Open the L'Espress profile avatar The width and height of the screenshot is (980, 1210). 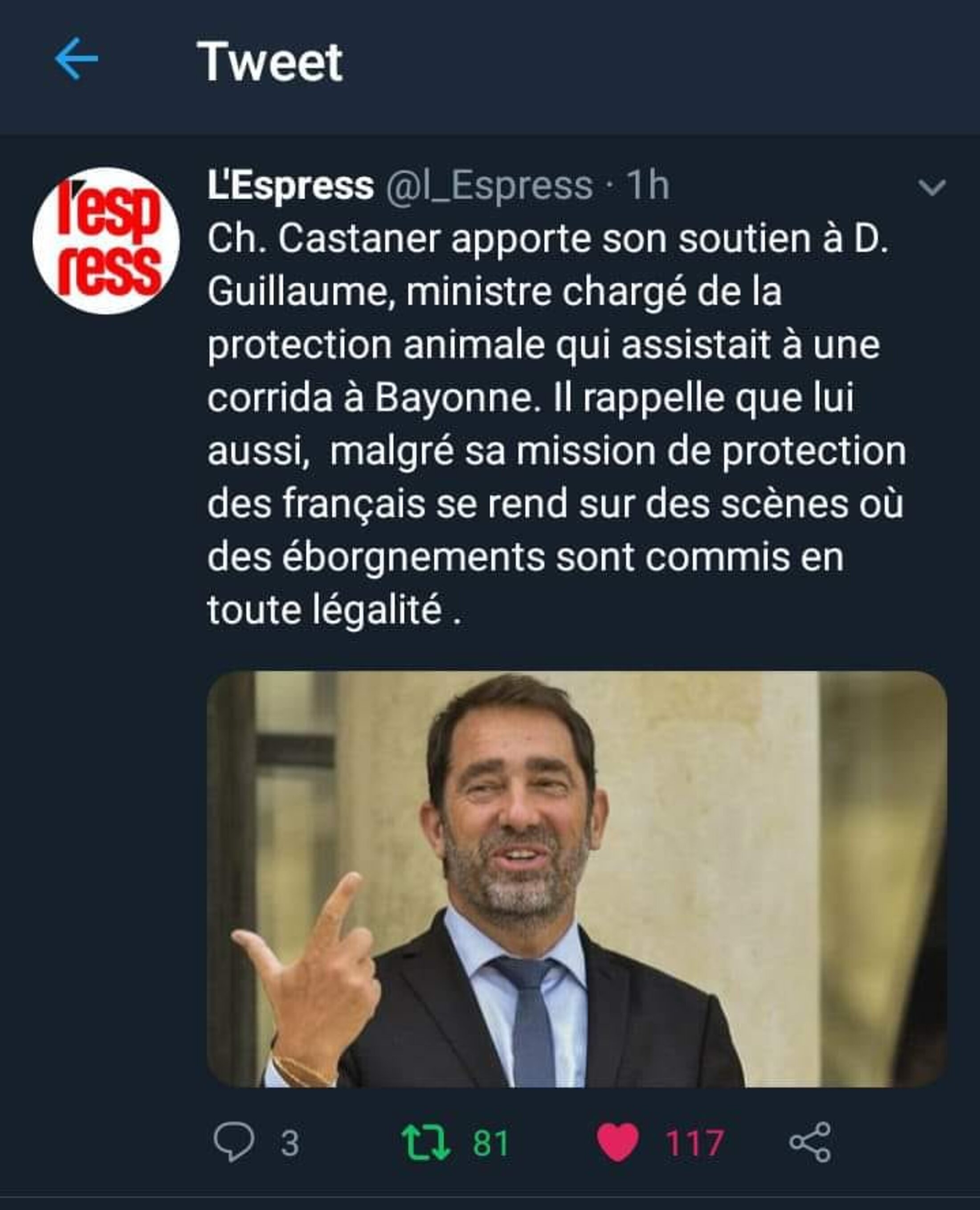coord(106,241)
